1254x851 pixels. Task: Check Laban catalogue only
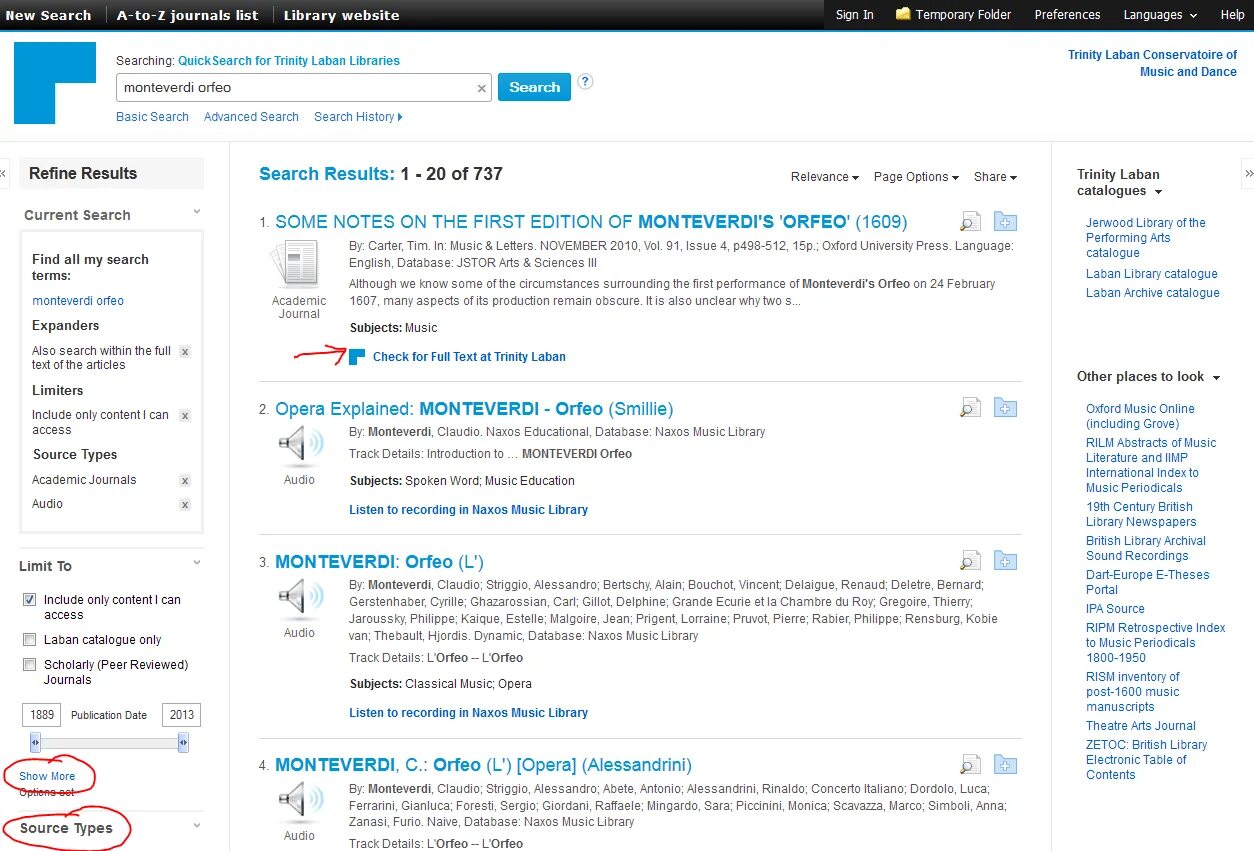point(30,640)
